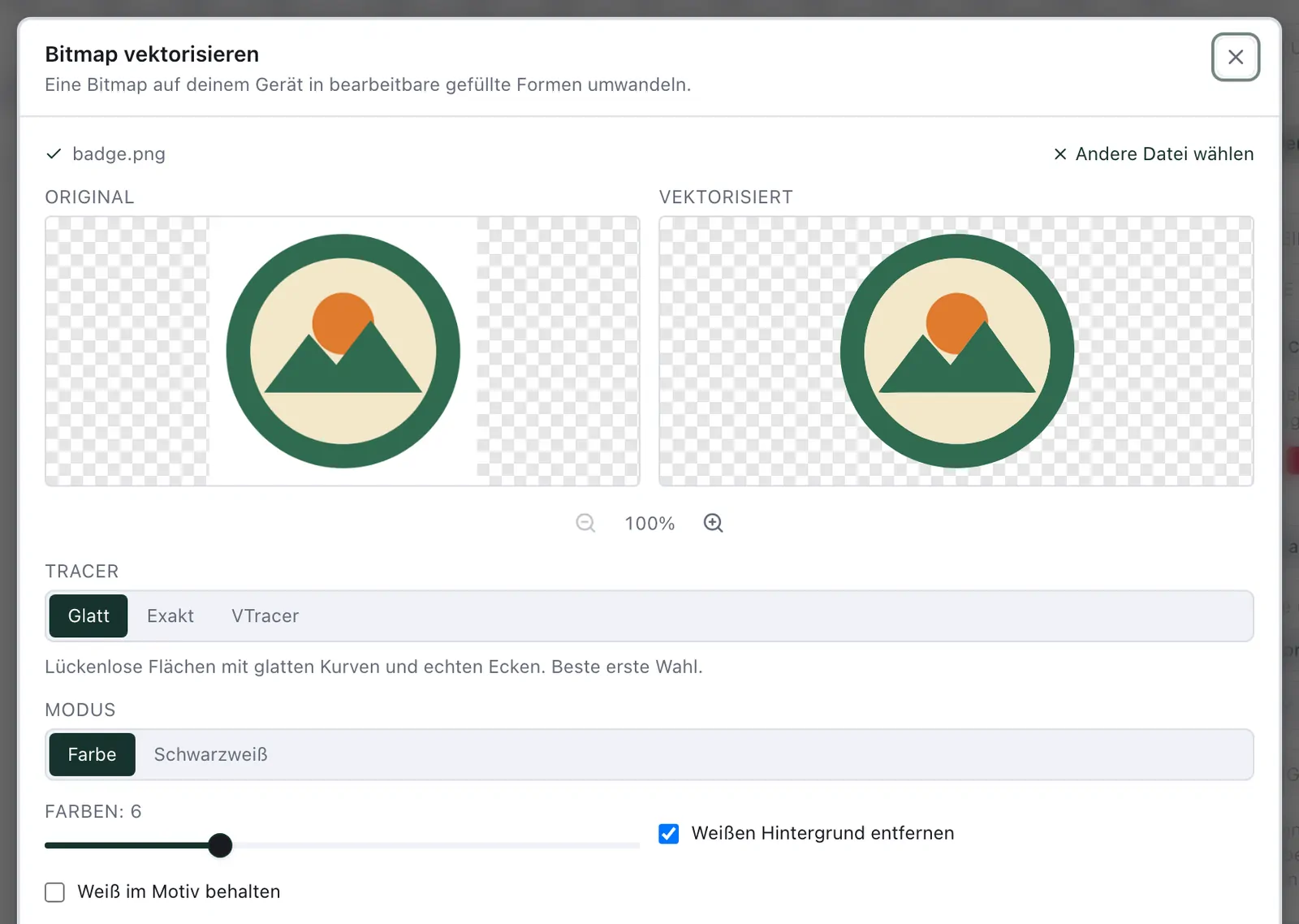Image resolution: width=1299 pixels, height=924 pixels.
Task: Close the Bitmap vektorisieren dialog
Action: 1235,57
